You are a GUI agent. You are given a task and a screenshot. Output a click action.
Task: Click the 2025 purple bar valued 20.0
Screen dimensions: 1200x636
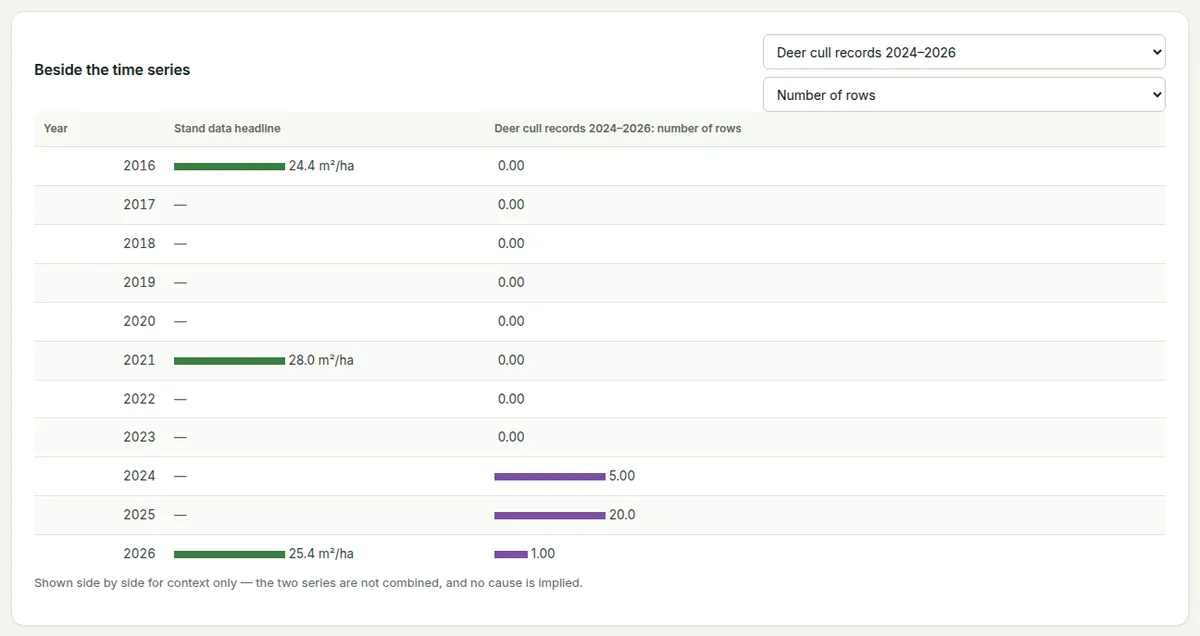(x=549, y=515)
